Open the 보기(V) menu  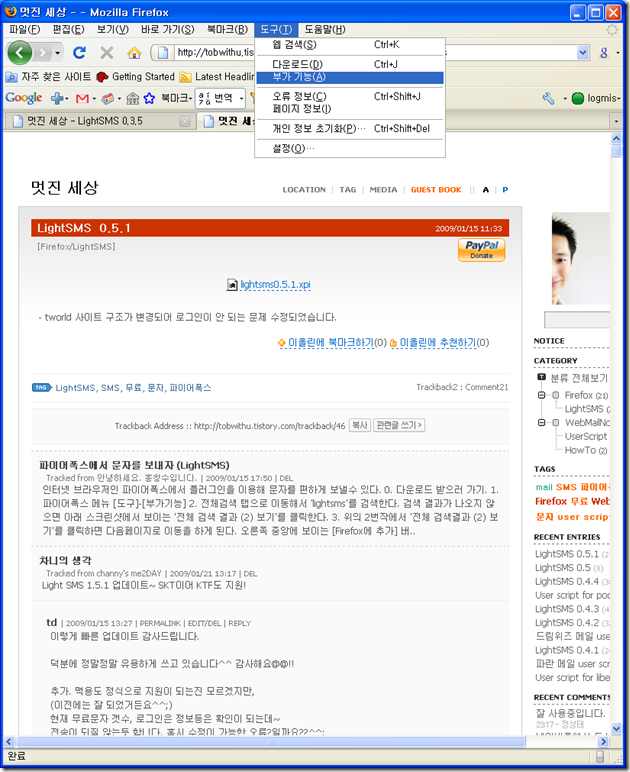tap(113, 30)
